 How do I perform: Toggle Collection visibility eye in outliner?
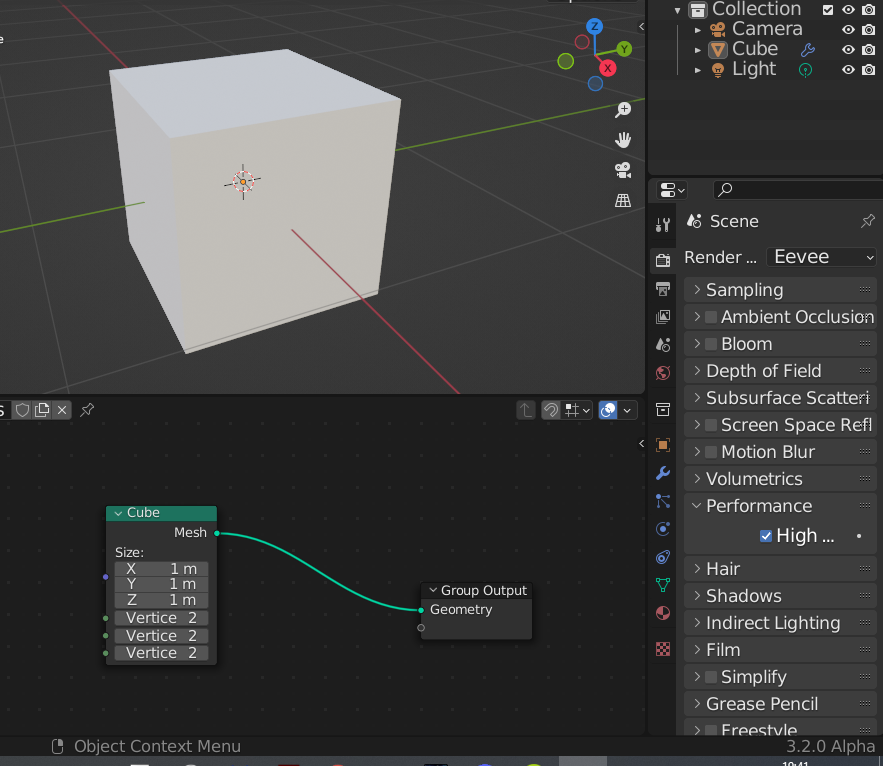pos(848,10)
